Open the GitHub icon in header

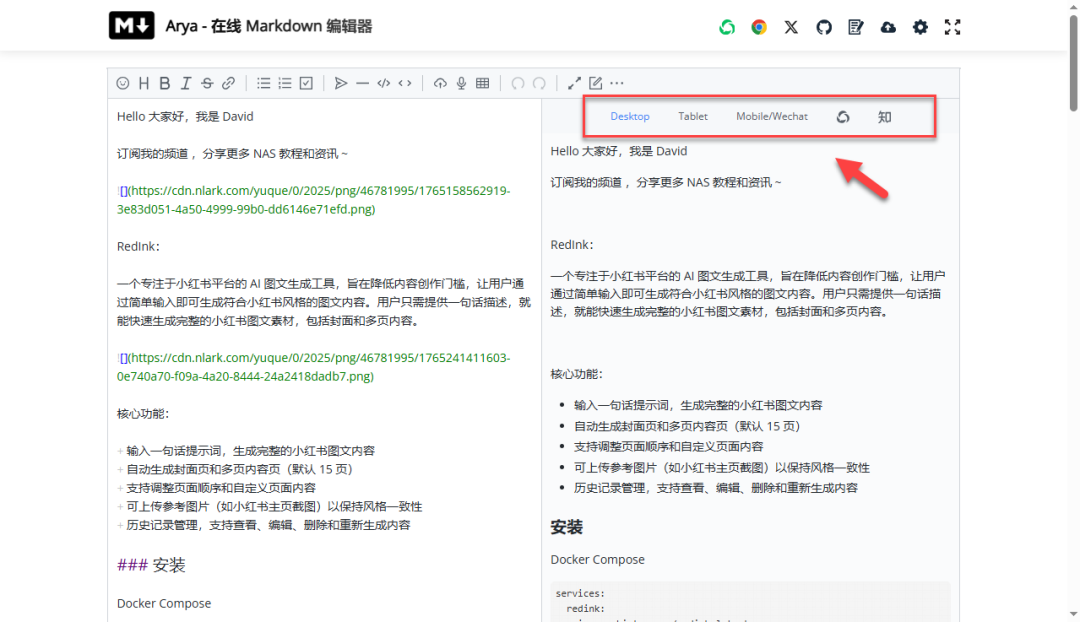(824, 27)
